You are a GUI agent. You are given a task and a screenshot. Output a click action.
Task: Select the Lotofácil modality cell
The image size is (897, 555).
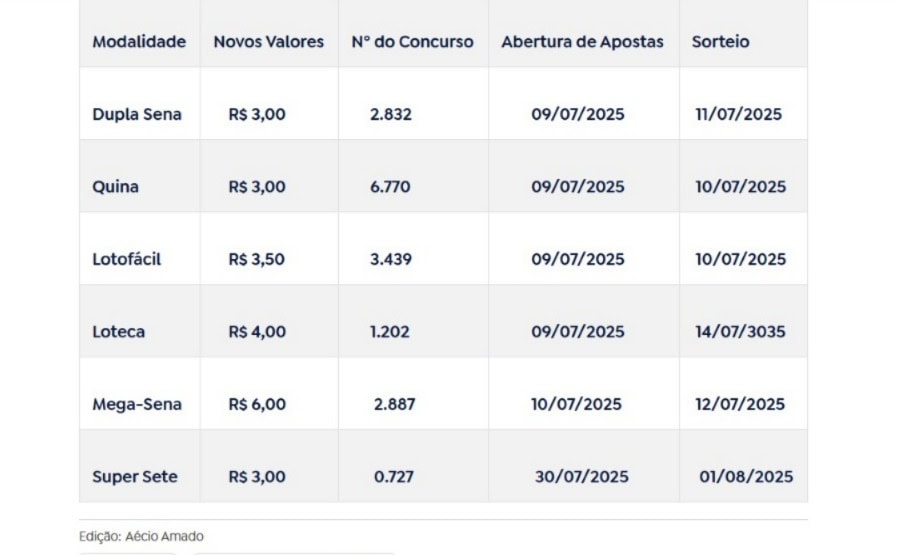pyautogui.click(x=126, y=259)
